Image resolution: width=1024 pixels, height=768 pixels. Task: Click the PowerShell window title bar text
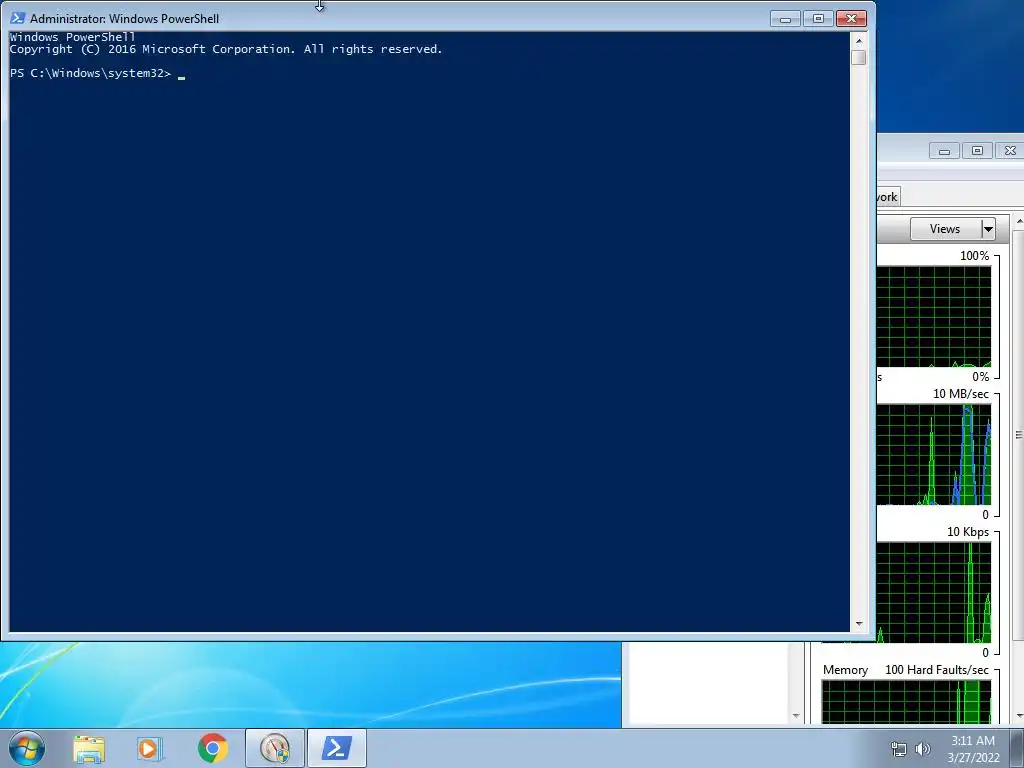click(x=124, y=19)
